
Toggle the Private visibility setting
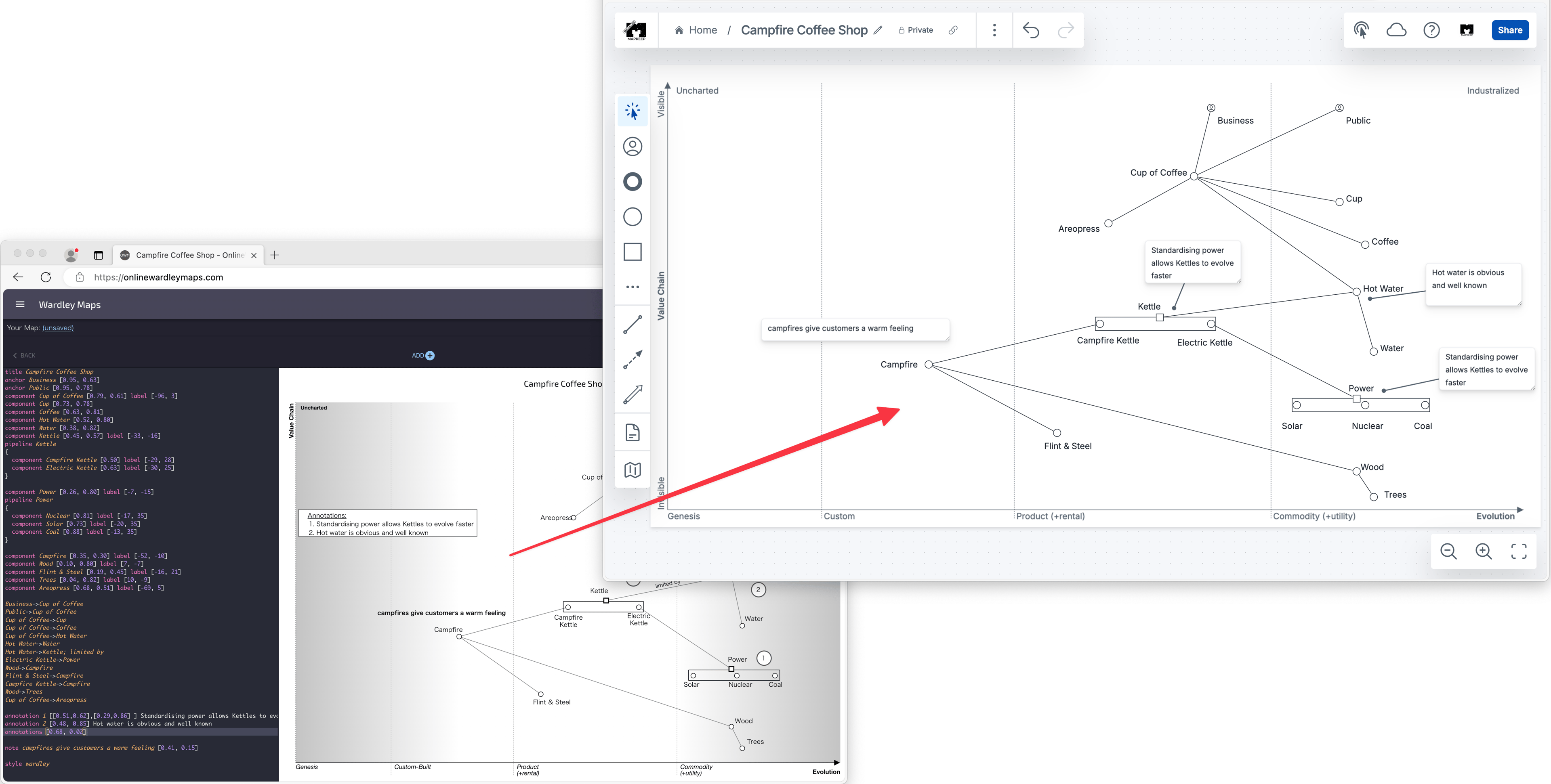pyautogui.click(x=916, y=30)
